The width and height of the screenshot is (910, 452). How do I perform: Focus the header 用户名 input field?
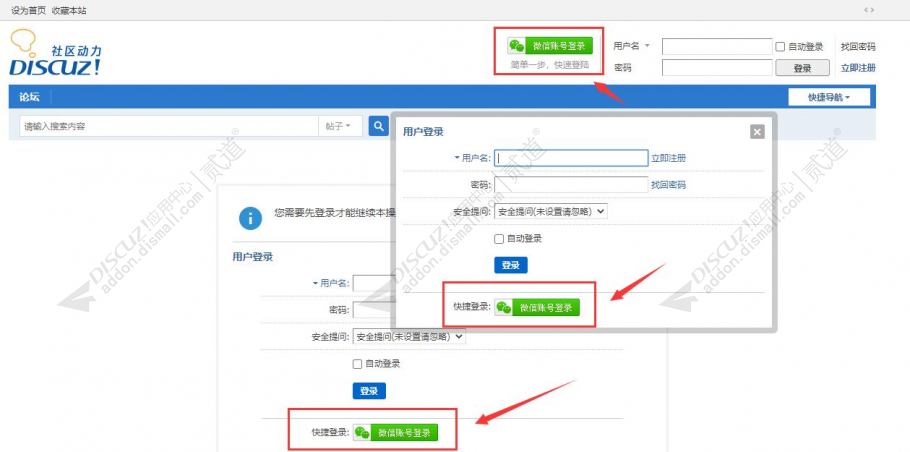pyautogui.click(x=717, y=46)
